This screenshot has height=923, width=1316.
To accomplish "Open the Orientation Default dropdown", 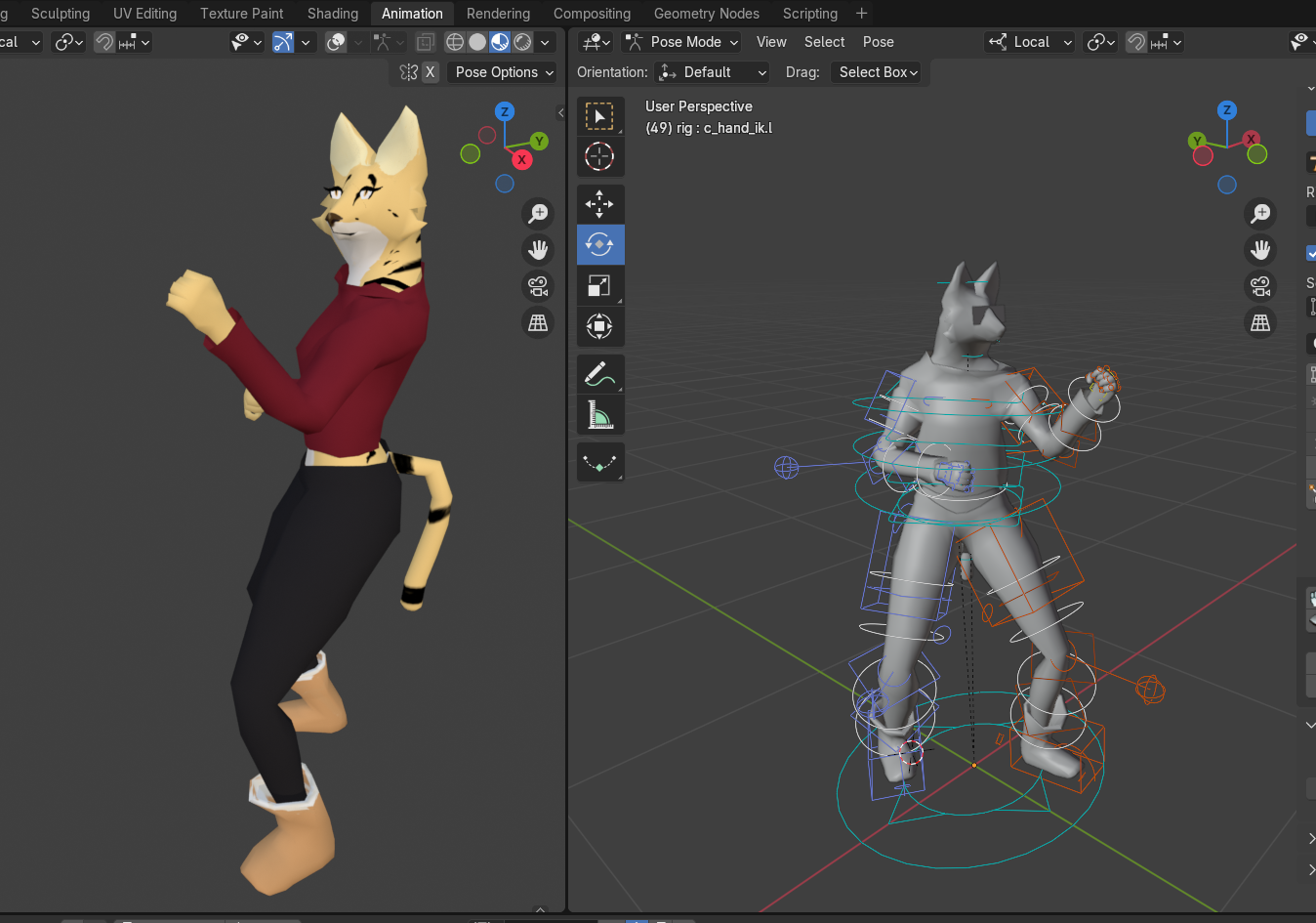I will (x=714, y=72).
